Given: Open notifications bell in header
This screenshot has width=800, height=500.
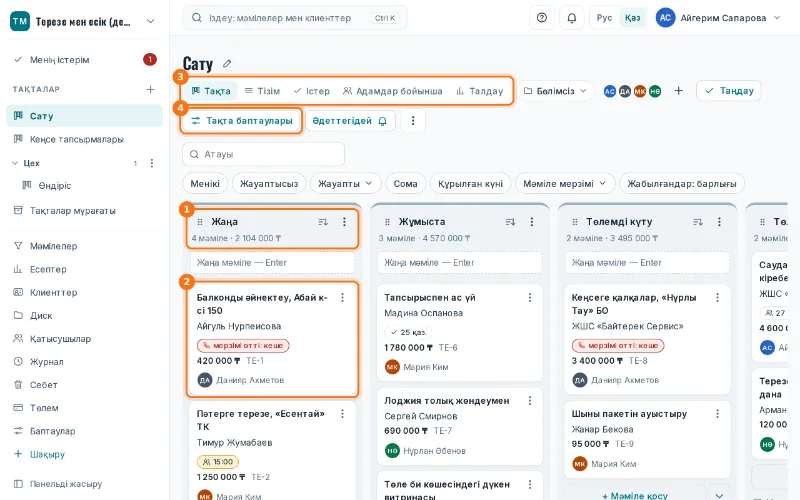Looking at the screenshot, I should (x=571, y=18).
